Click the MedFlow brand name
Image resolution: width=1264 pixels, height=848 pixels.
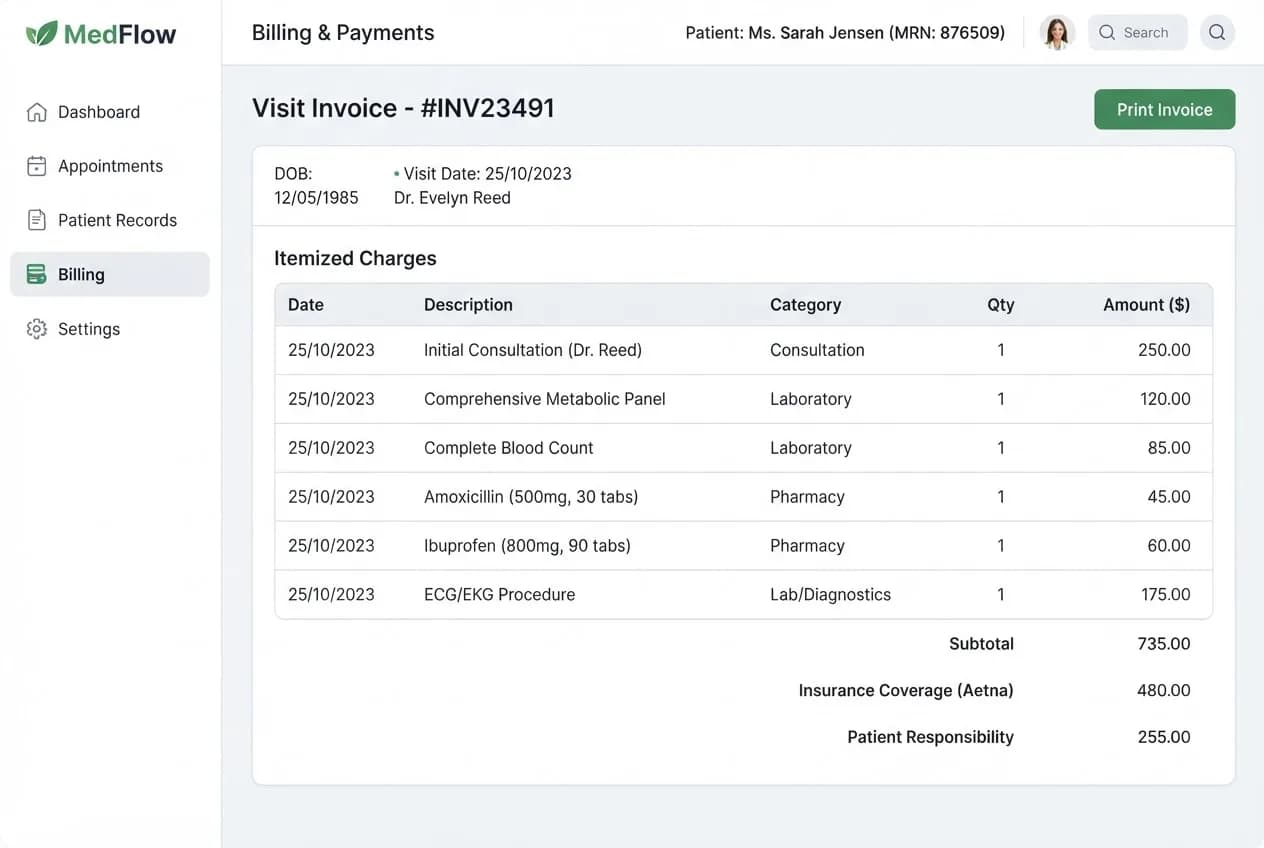120,34
